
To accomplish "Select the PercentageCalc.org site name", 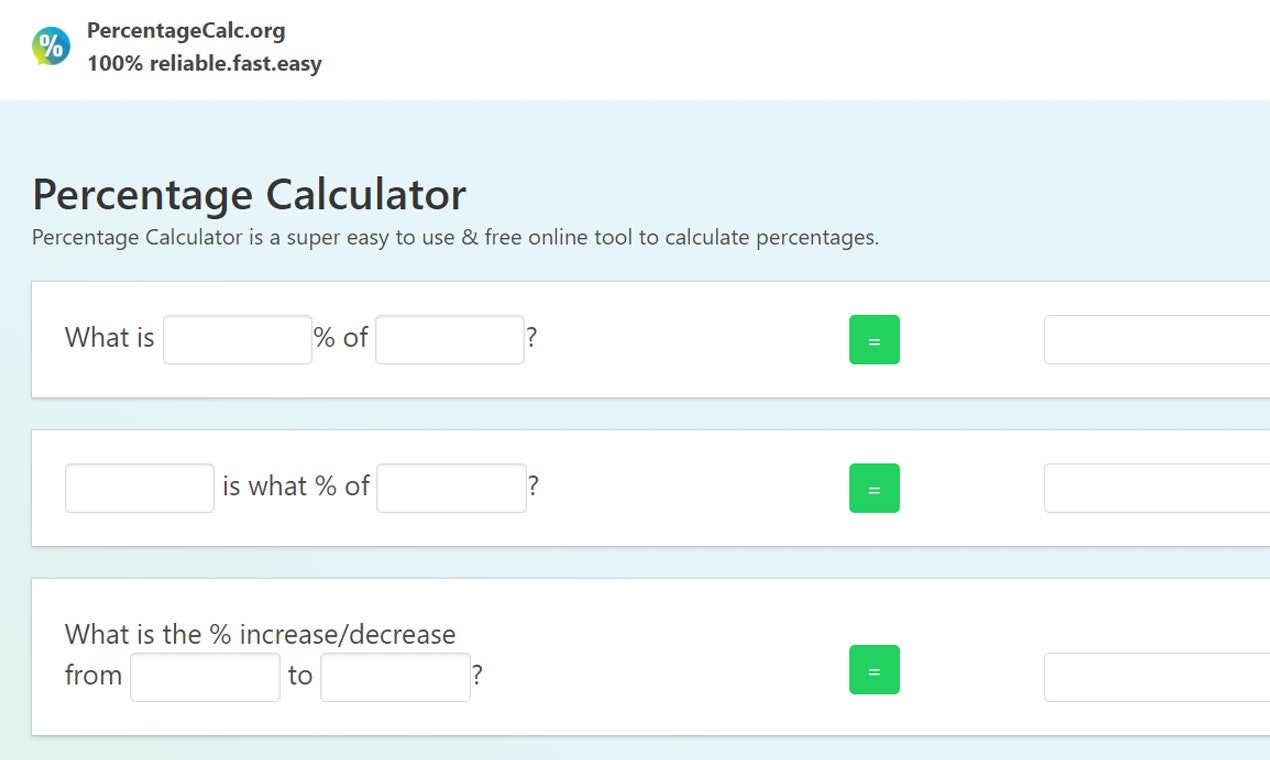I will point(186,30).
